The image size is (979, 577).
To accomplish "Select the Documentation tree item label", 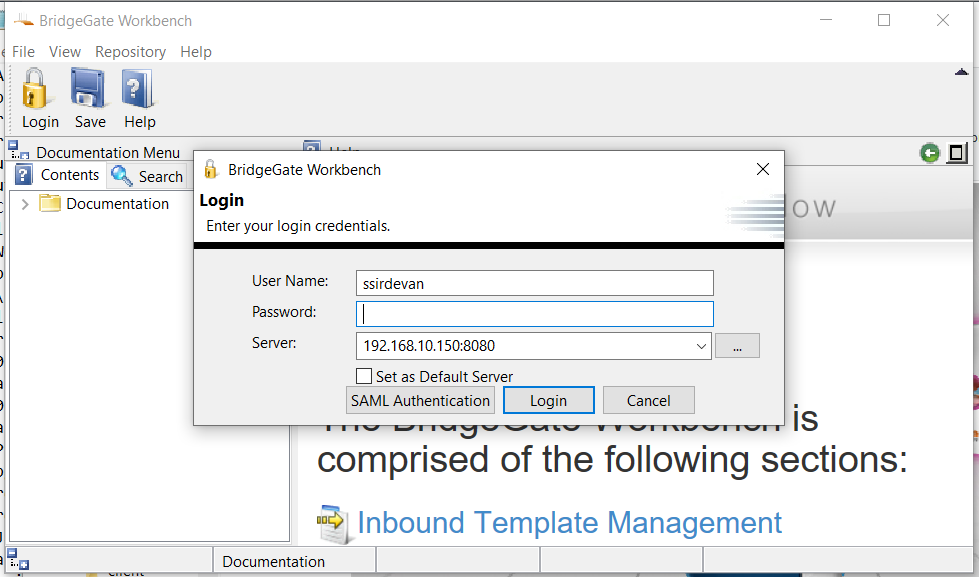I will coord(117,204).
